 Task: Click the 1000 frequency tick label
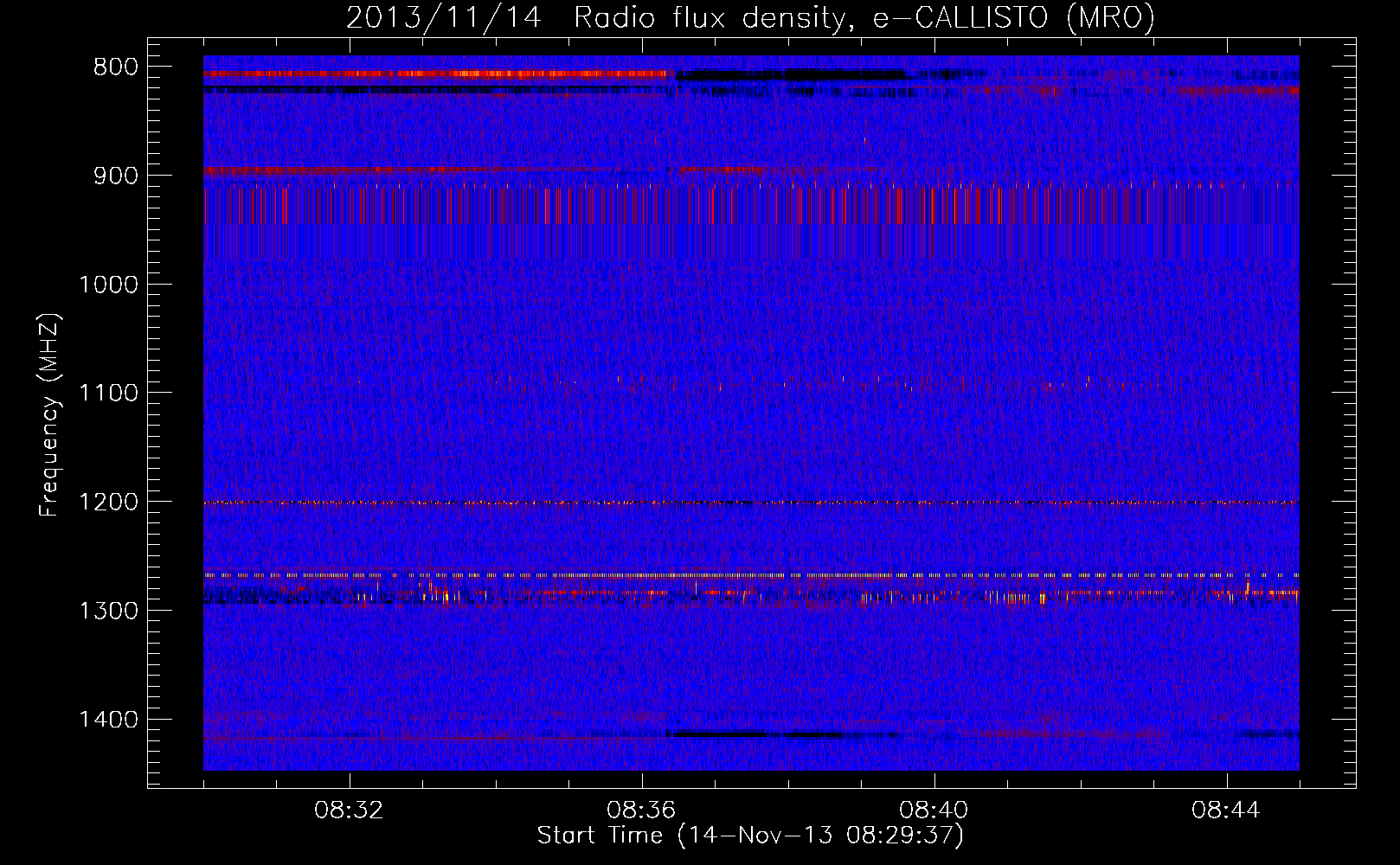coord(108,285)
